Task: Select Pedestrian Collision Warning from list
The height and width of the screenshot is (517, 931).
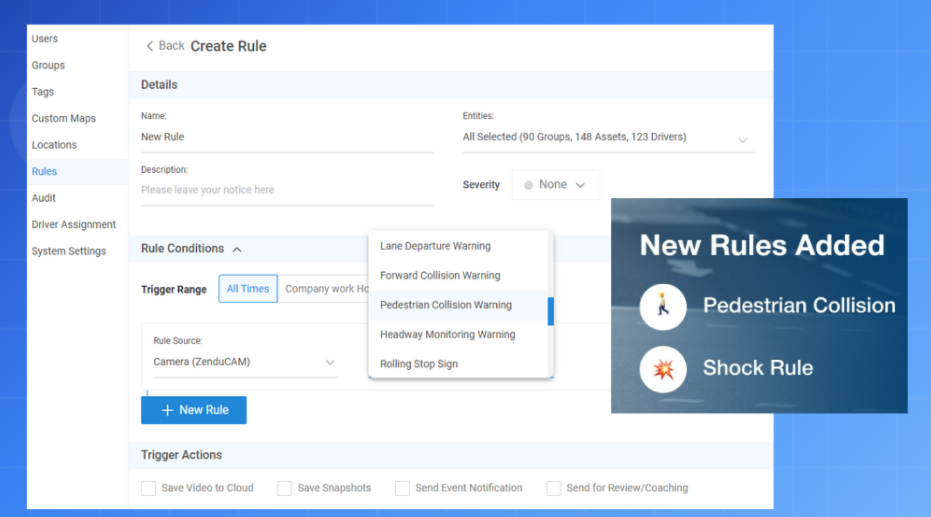Action: tap(446, 305)
